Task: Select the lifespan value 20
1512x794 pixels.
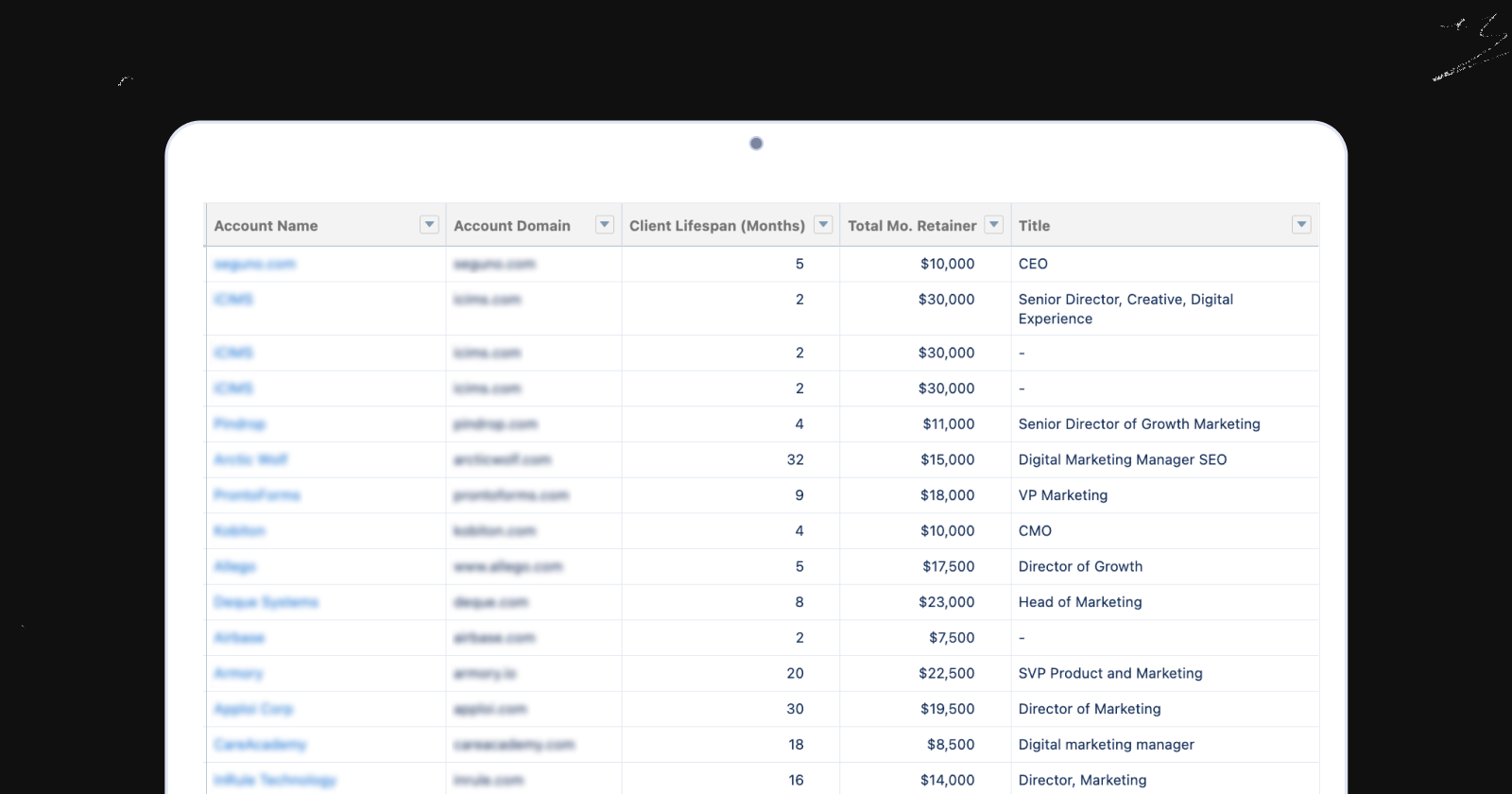Action: tap(796, 673)
